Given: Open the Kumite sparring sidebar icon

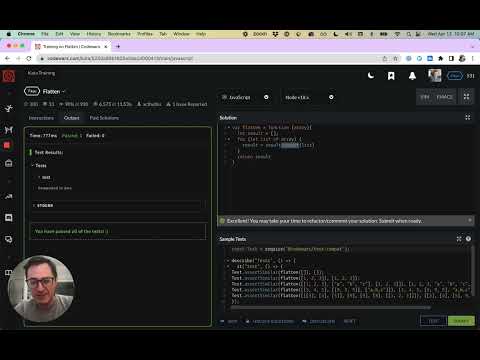Looking at the screenshot, I should coord(9,130).
